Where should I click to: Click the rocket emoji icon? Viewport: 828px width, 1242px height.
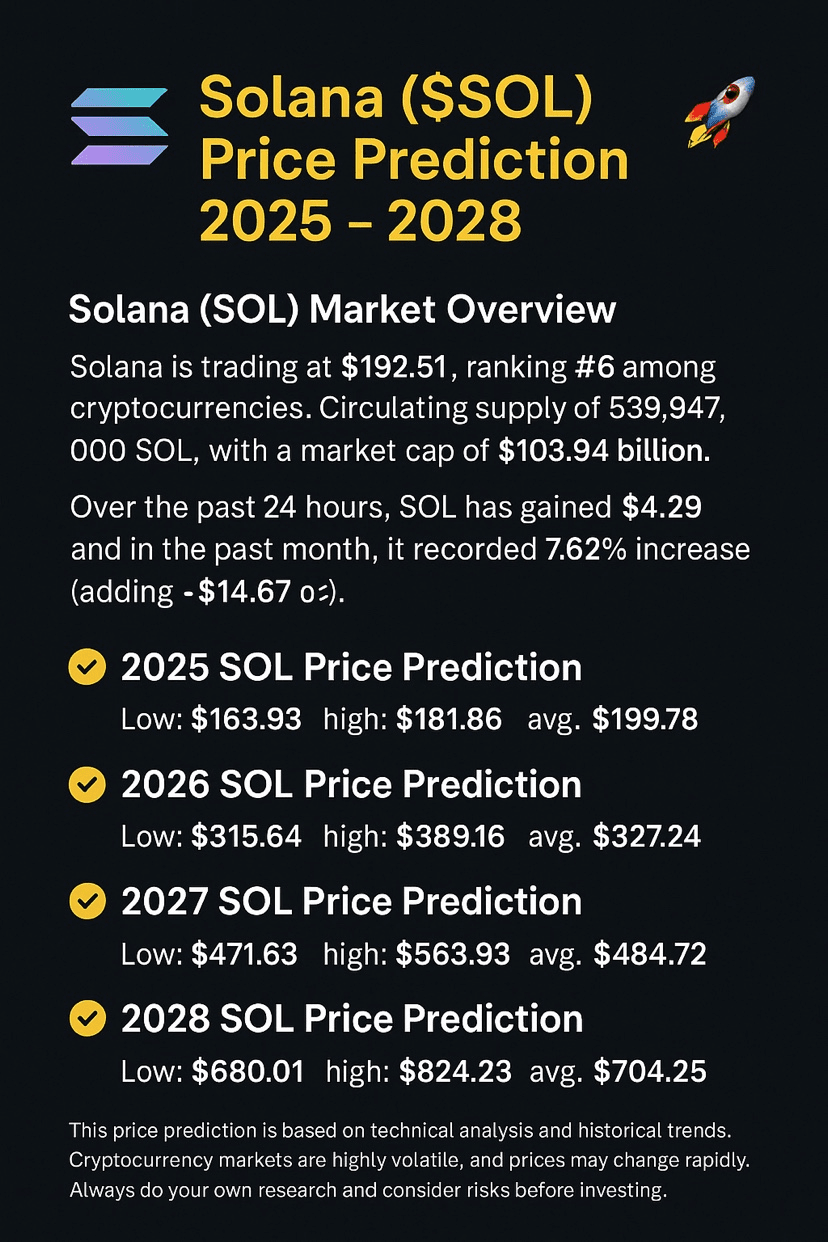click(720, 113)
